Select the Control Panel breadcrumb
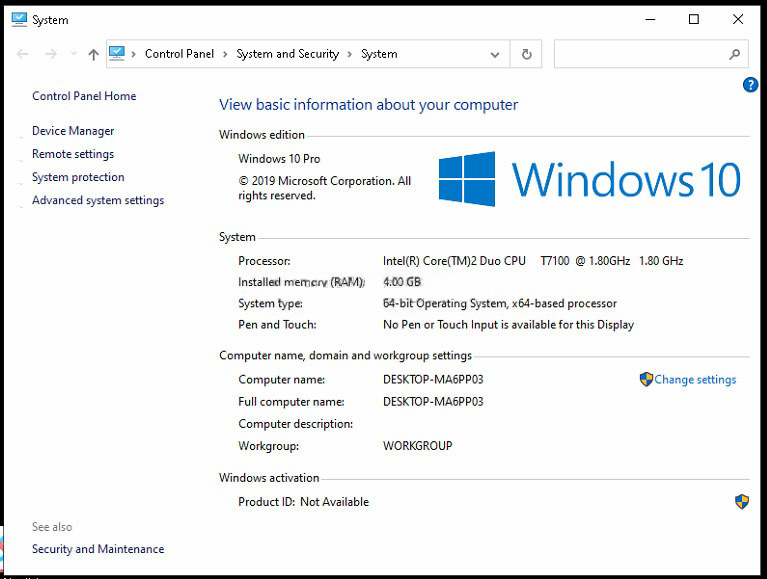This screenshot has height=579, width=767. 180,54
